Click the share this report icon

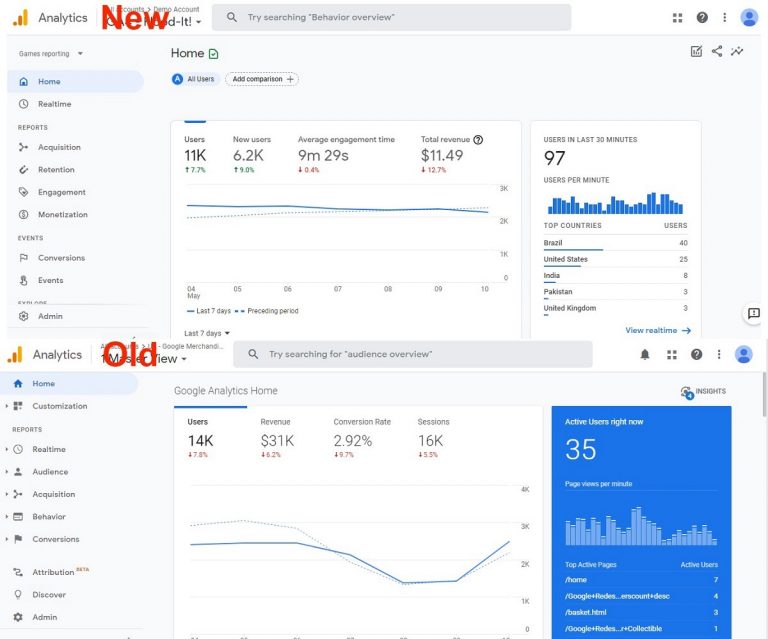(x=717, y=51)
